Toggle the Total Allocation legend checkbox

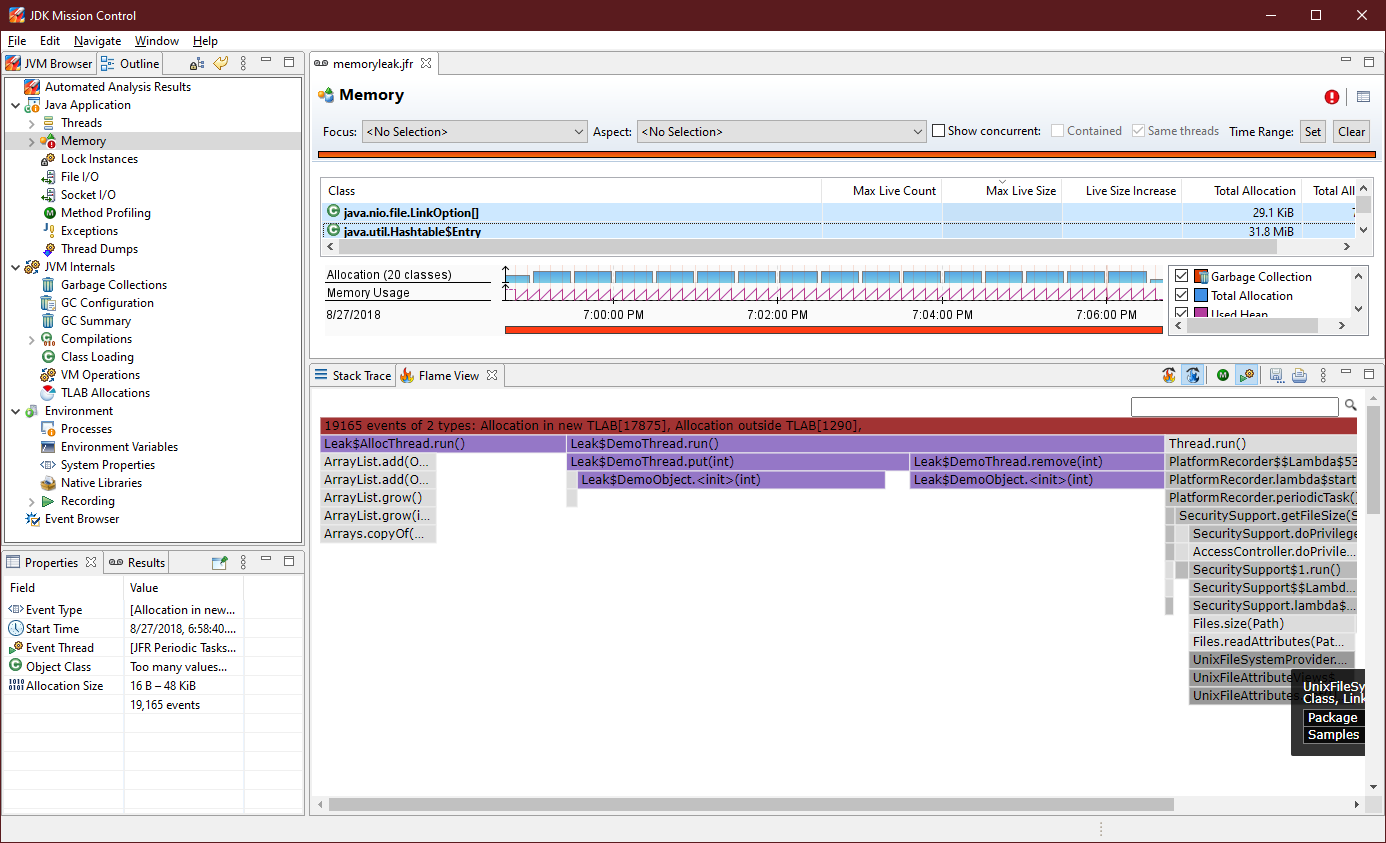pyautogui.click(x=1182, y=296)
